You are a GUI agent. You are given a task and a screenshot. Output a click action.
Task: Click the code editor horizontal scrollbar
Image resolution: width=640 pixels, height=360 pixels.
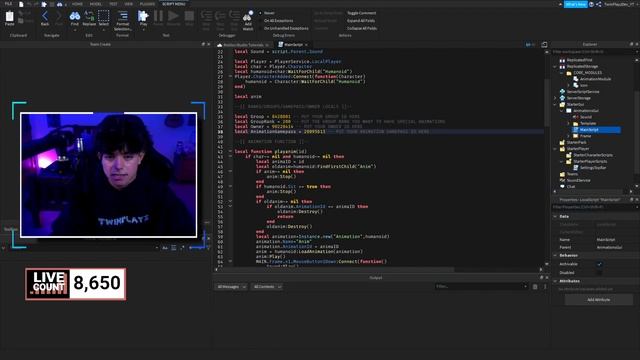tap(335, 269)
